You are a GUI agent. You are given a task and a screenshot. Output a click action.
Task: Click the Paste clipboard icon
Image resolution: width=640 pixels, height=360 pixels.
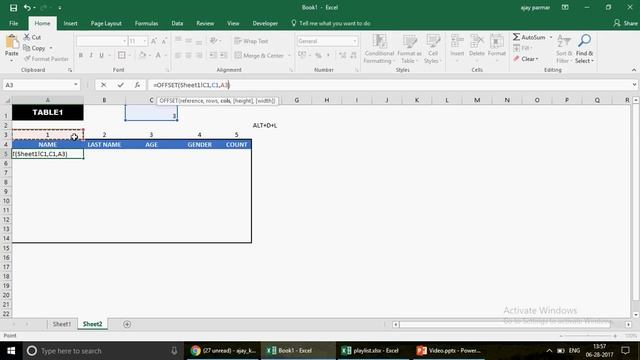12,42
